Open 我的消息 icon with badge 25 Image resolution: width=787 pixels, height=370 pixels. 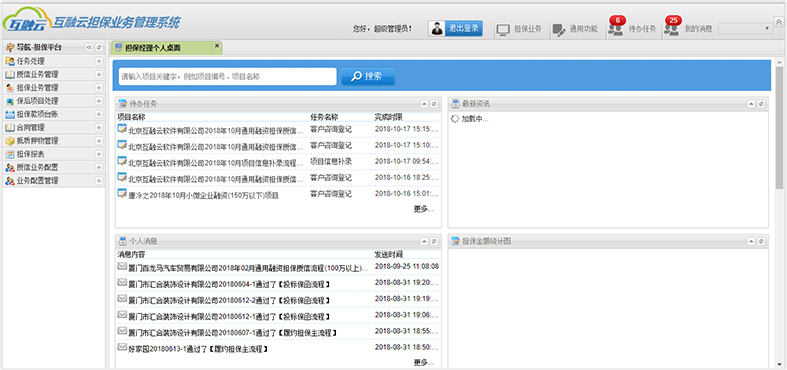tap(671, 28)
